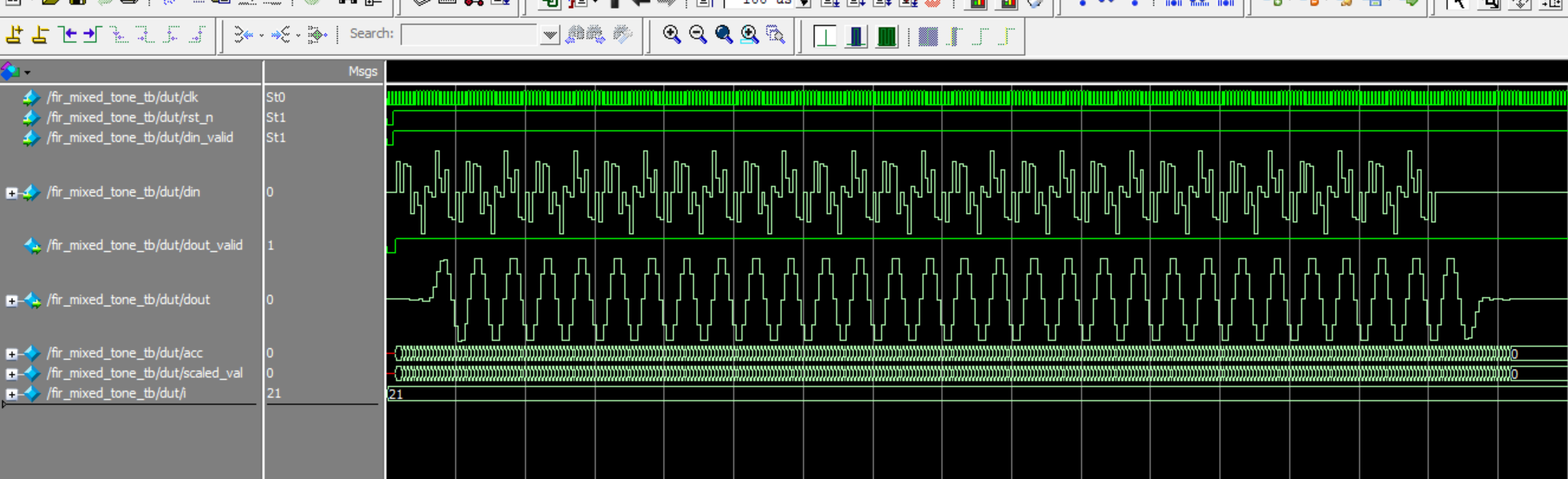The height and width of the screenshot is (479, 1568).
Task: Open the collapse icon's dropdown arrow
Action: (261, 35)
